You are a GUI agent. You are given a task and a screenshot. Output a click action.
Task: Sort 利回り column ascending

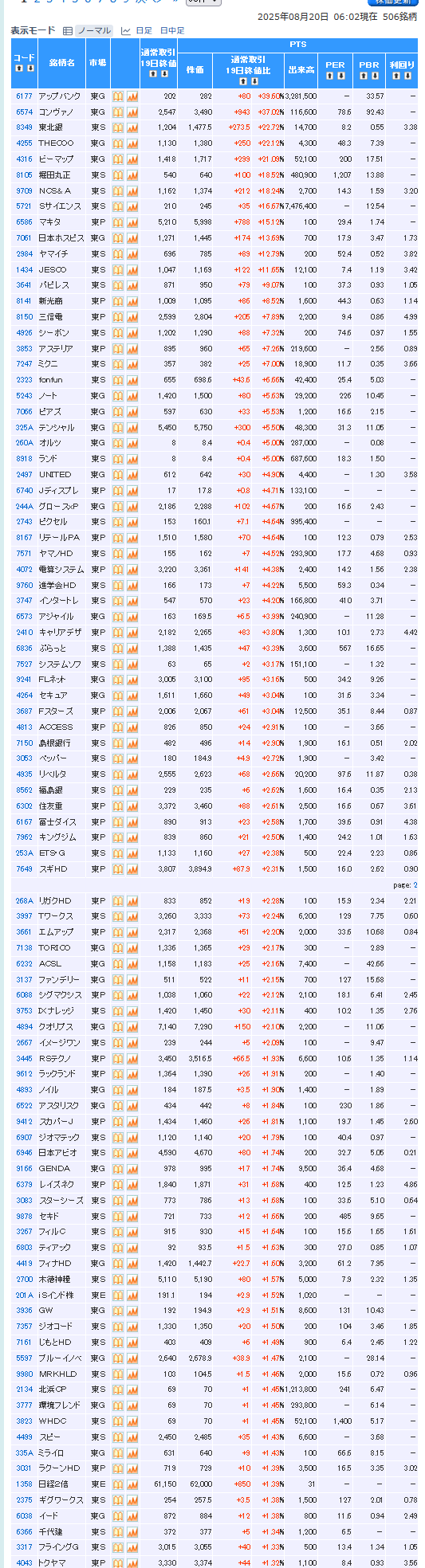(396, 75)
